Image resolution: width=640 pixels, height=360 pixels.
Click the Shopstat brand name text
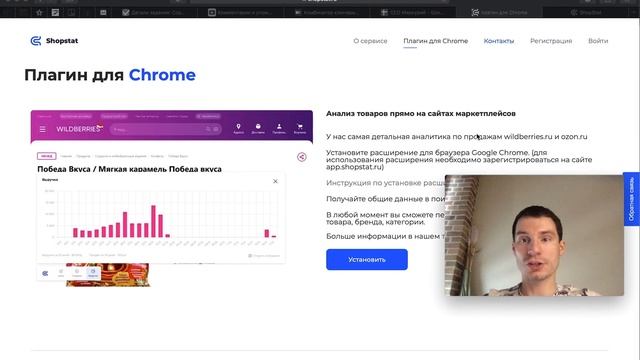pyautogui.click(x=62, y=41)
